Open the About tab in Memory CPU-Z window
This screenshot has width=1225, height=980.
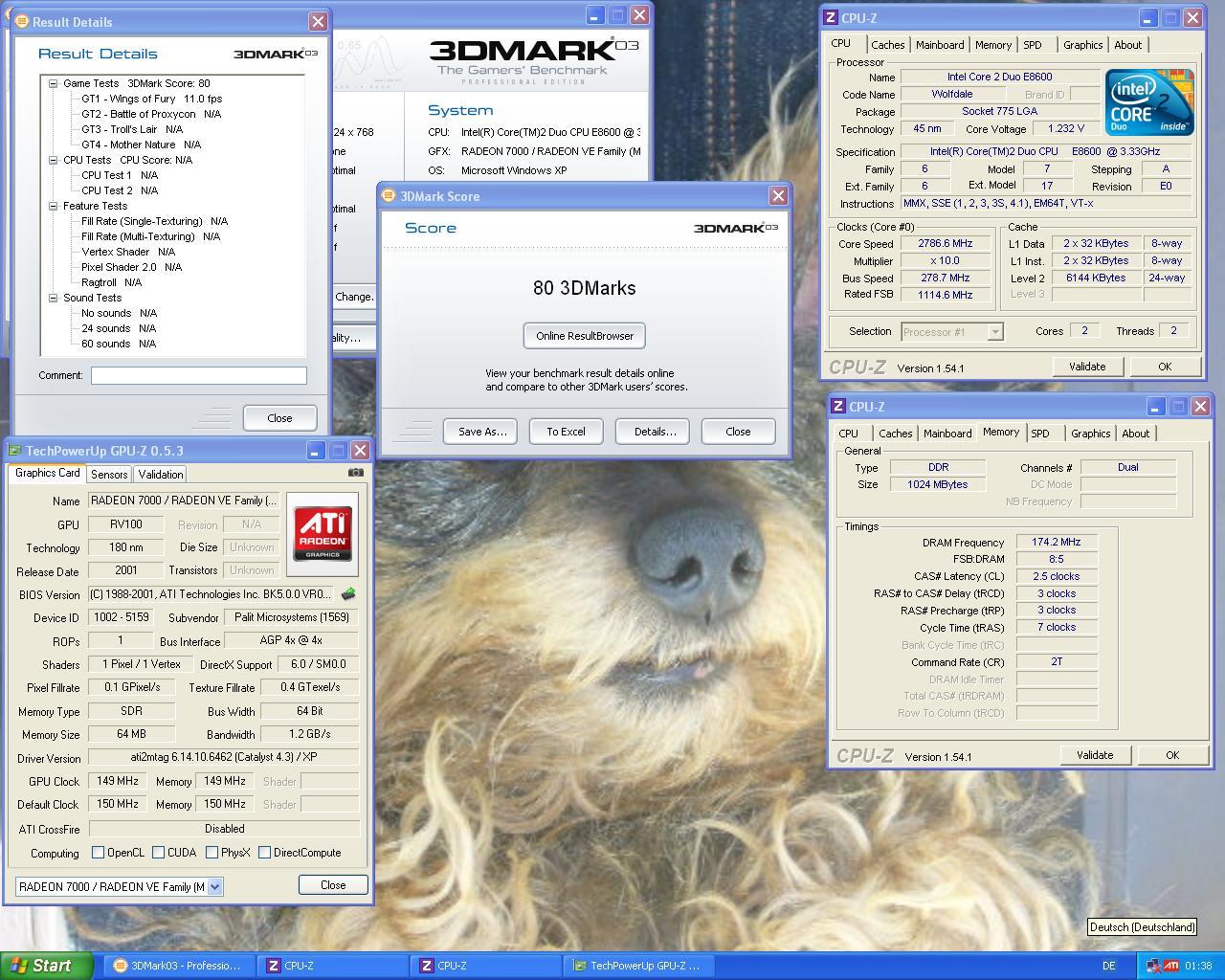point(1135,434)
